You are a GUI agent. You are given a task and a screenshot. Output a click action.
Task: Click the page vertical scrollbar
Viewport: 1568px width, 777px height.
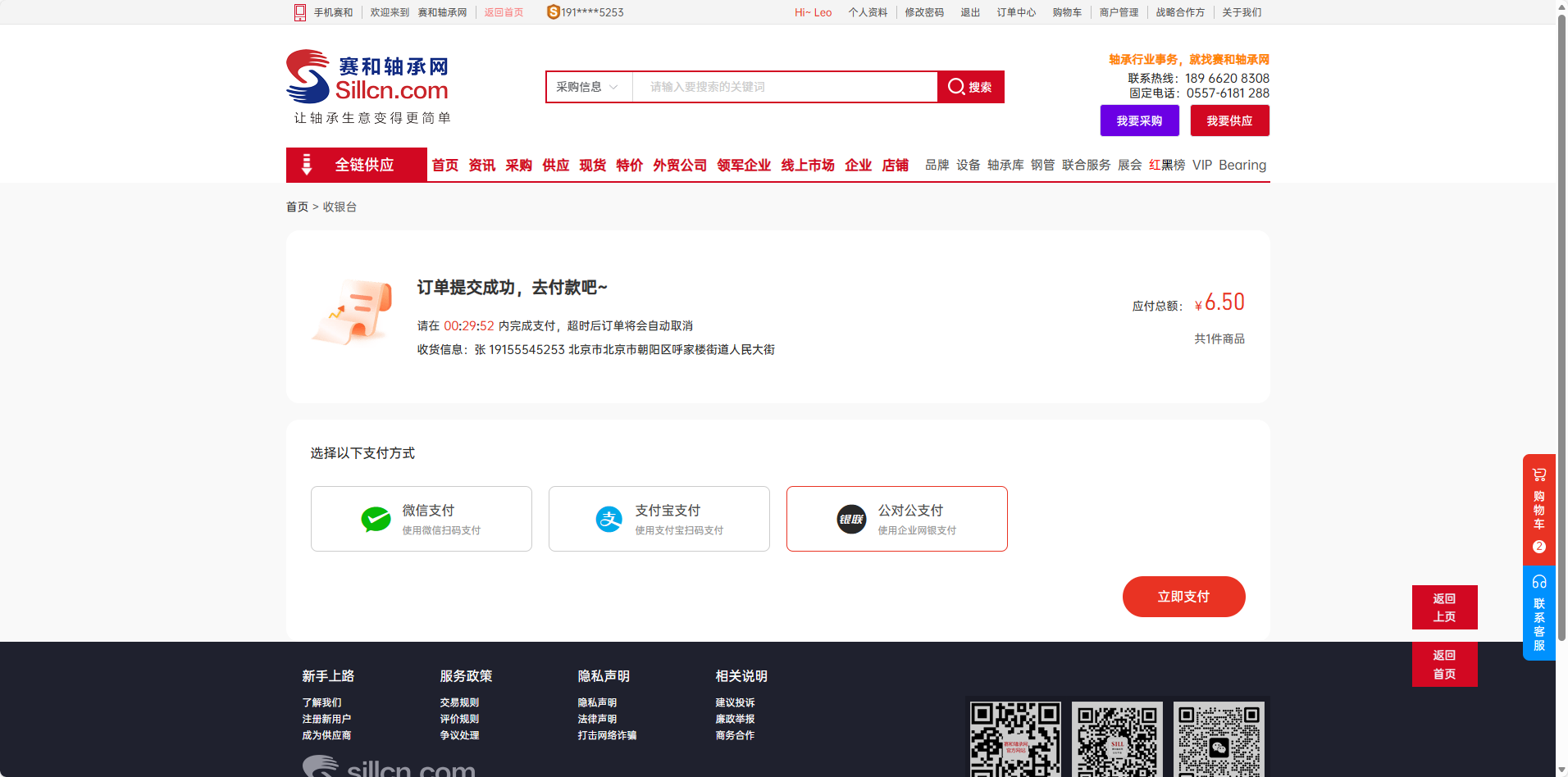point(1561,328)
